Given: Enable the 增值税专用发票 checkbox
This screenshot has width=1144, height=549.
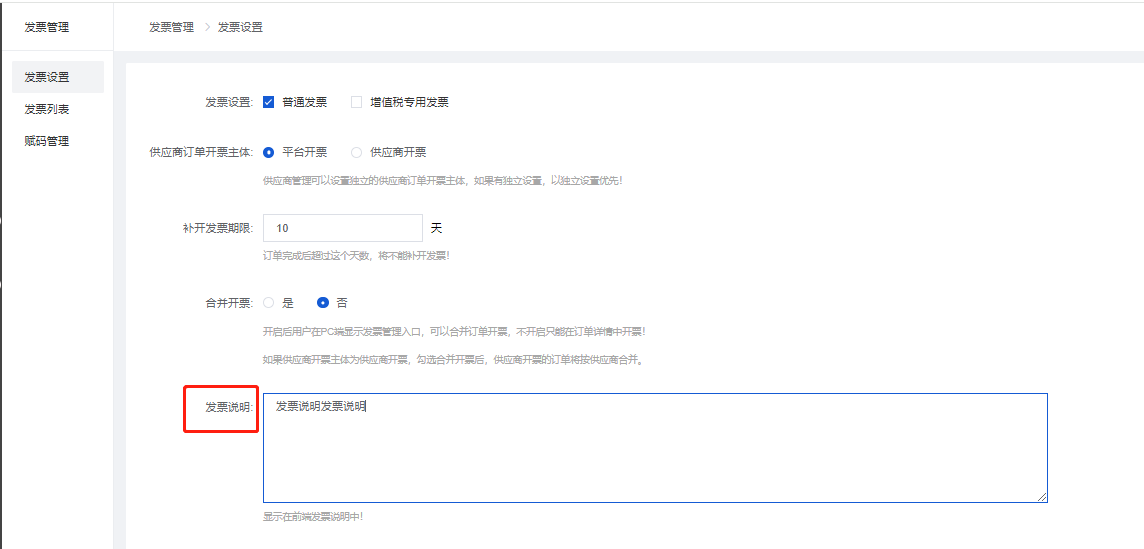Looking at the screenshot, I should pyautogui.click(x=356, y=102).
